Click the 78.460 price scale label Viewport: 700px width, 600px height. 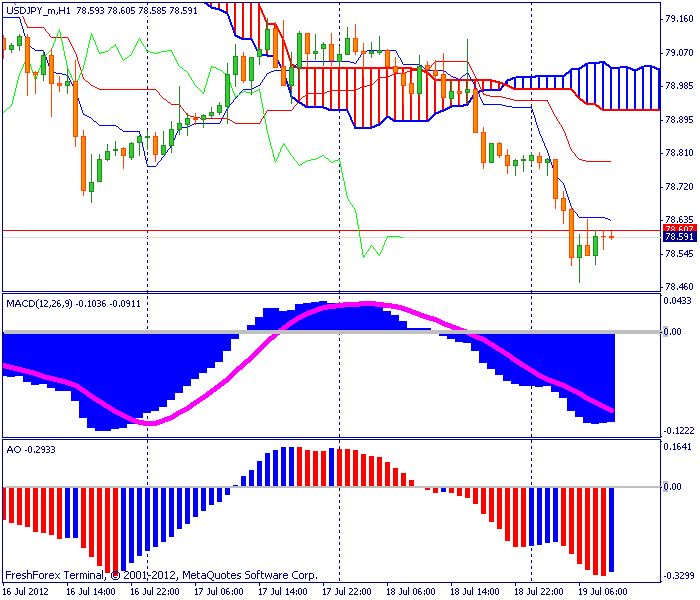point(679,287)
